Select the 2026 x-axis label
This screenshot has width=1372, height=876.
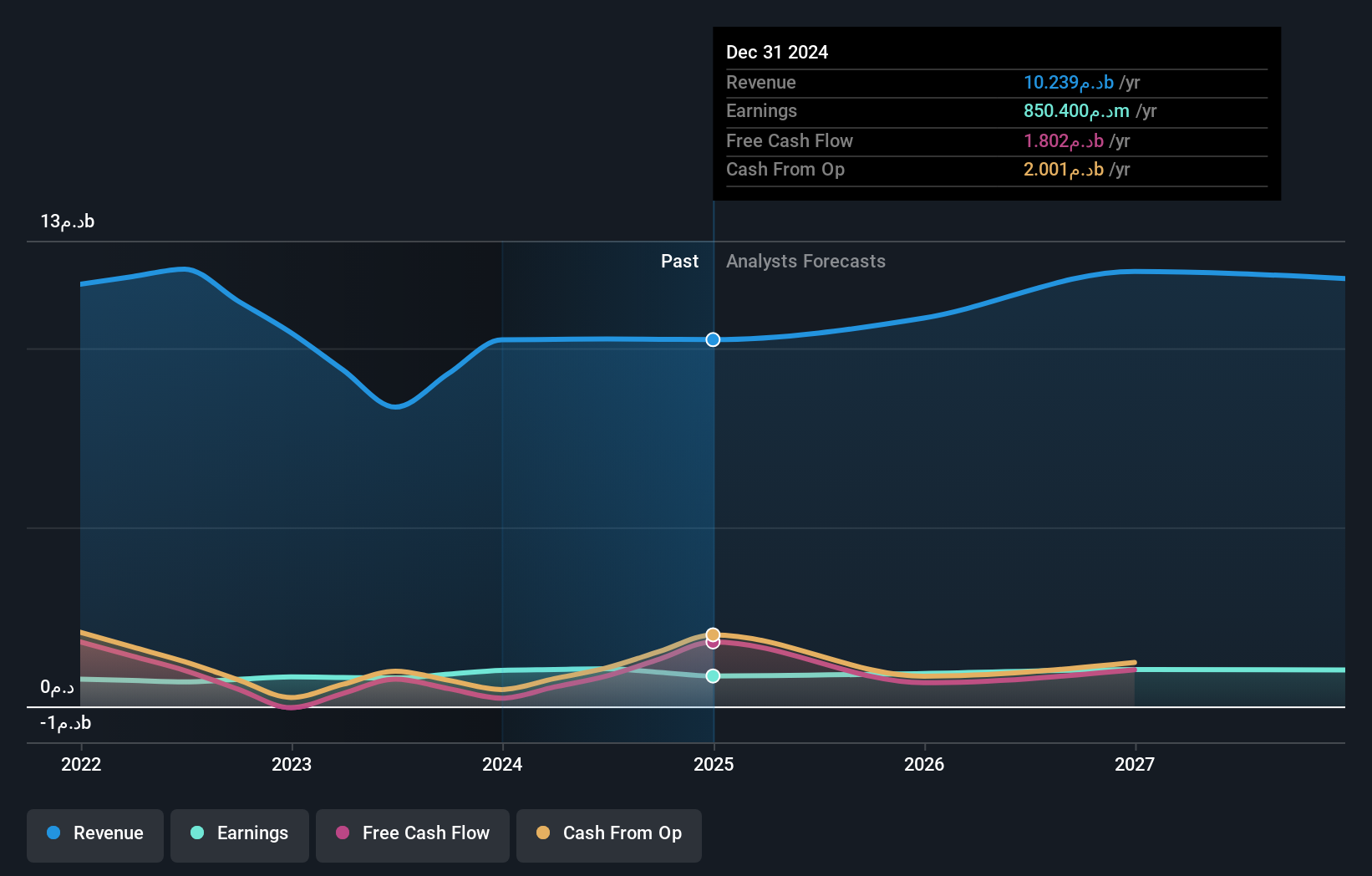tap(924, 764)
